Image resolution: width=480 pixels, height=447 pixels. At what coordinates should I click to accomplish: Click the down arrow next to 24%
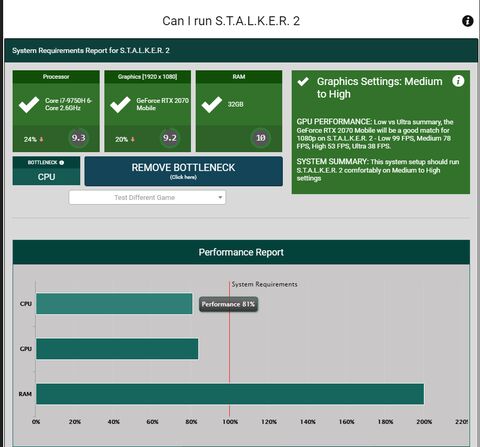pyautogui.click(x=42, y=139)
